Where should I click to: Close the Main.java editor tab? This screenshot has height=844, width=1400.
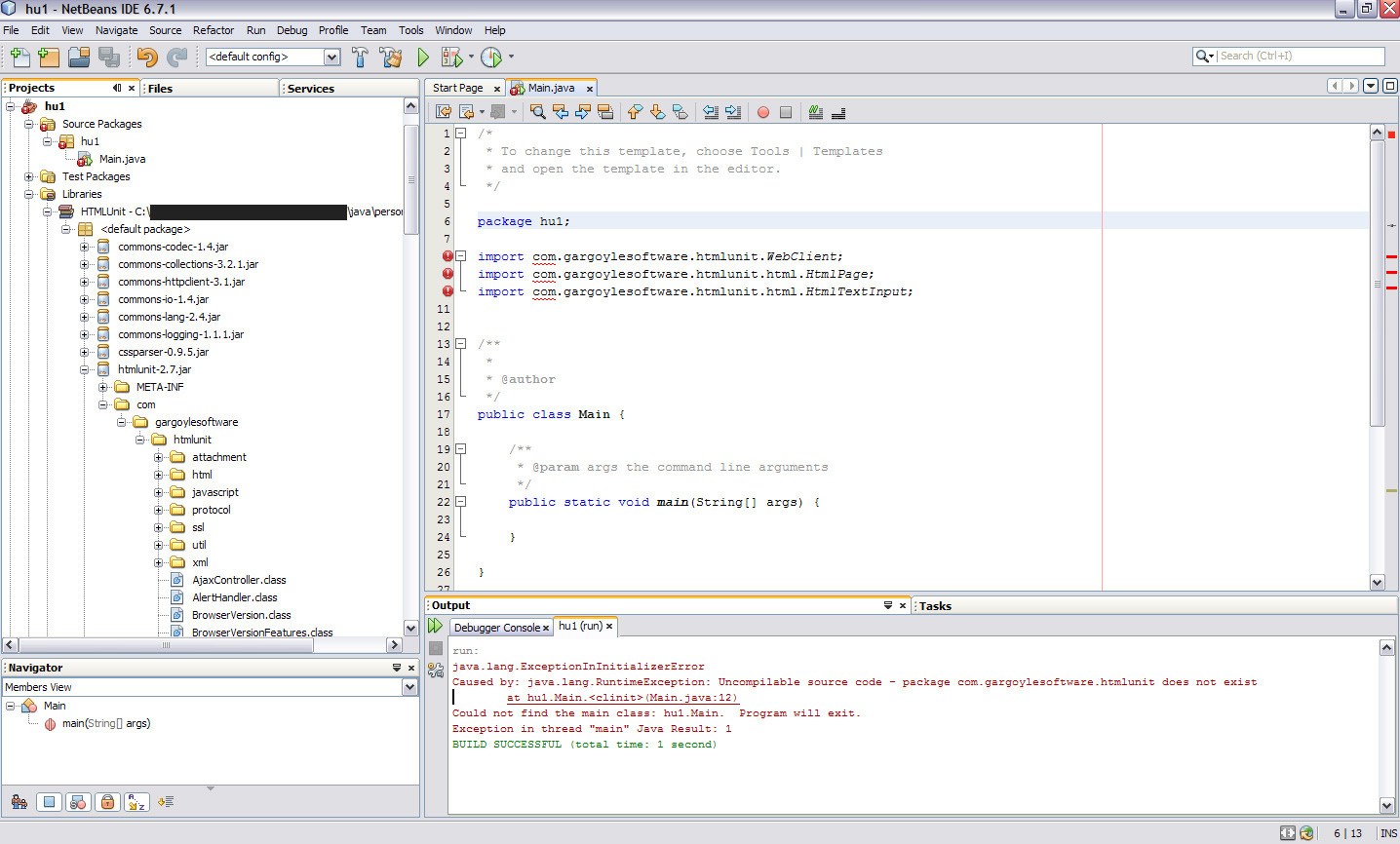(590, 89)
